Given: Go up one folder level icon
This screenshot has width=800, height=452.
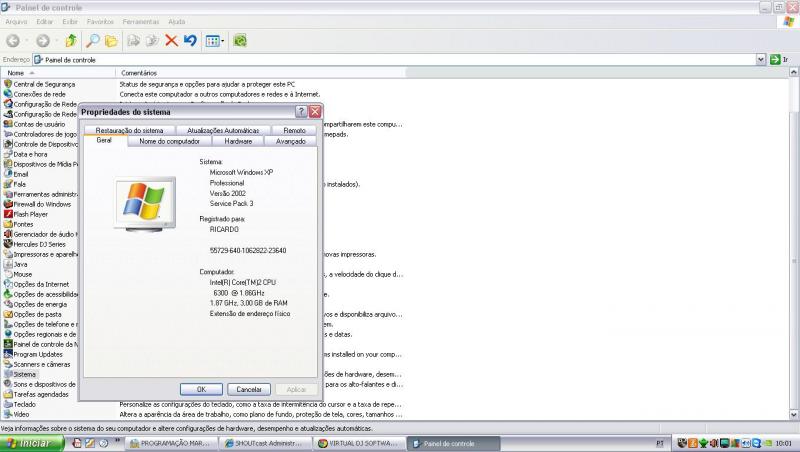Looking at the screenshot, I should tap(71, 41).
